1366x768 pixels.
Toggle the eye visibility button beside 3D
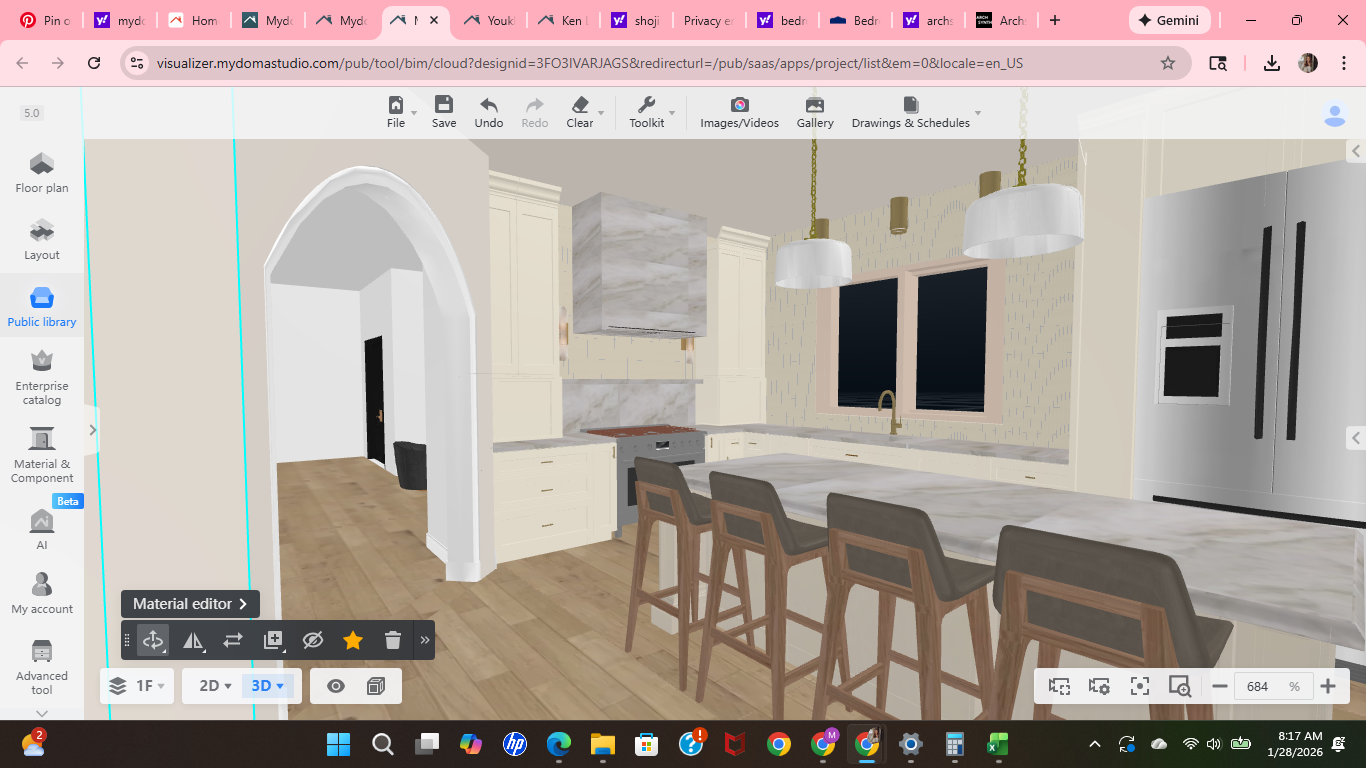pyautogui.click(x=336, y=686)
